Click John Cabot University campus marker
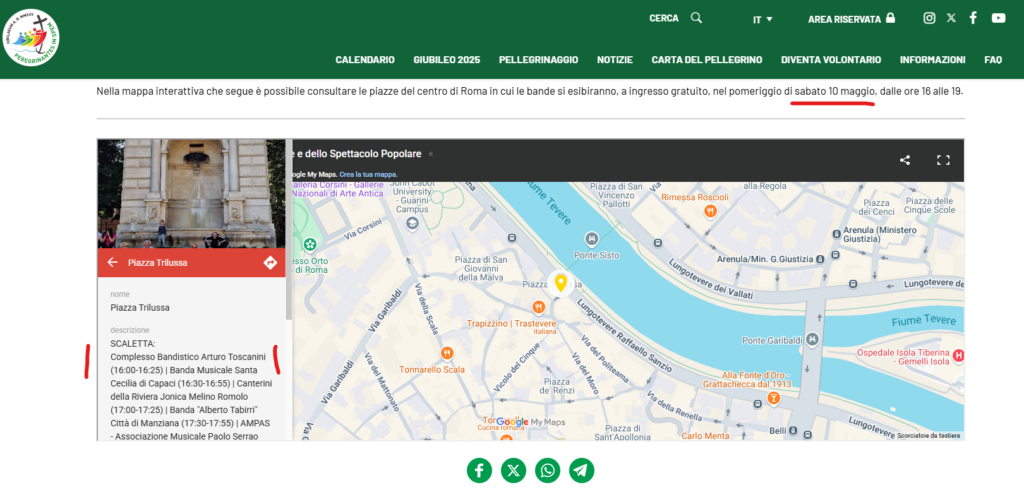 coord(412,224)
